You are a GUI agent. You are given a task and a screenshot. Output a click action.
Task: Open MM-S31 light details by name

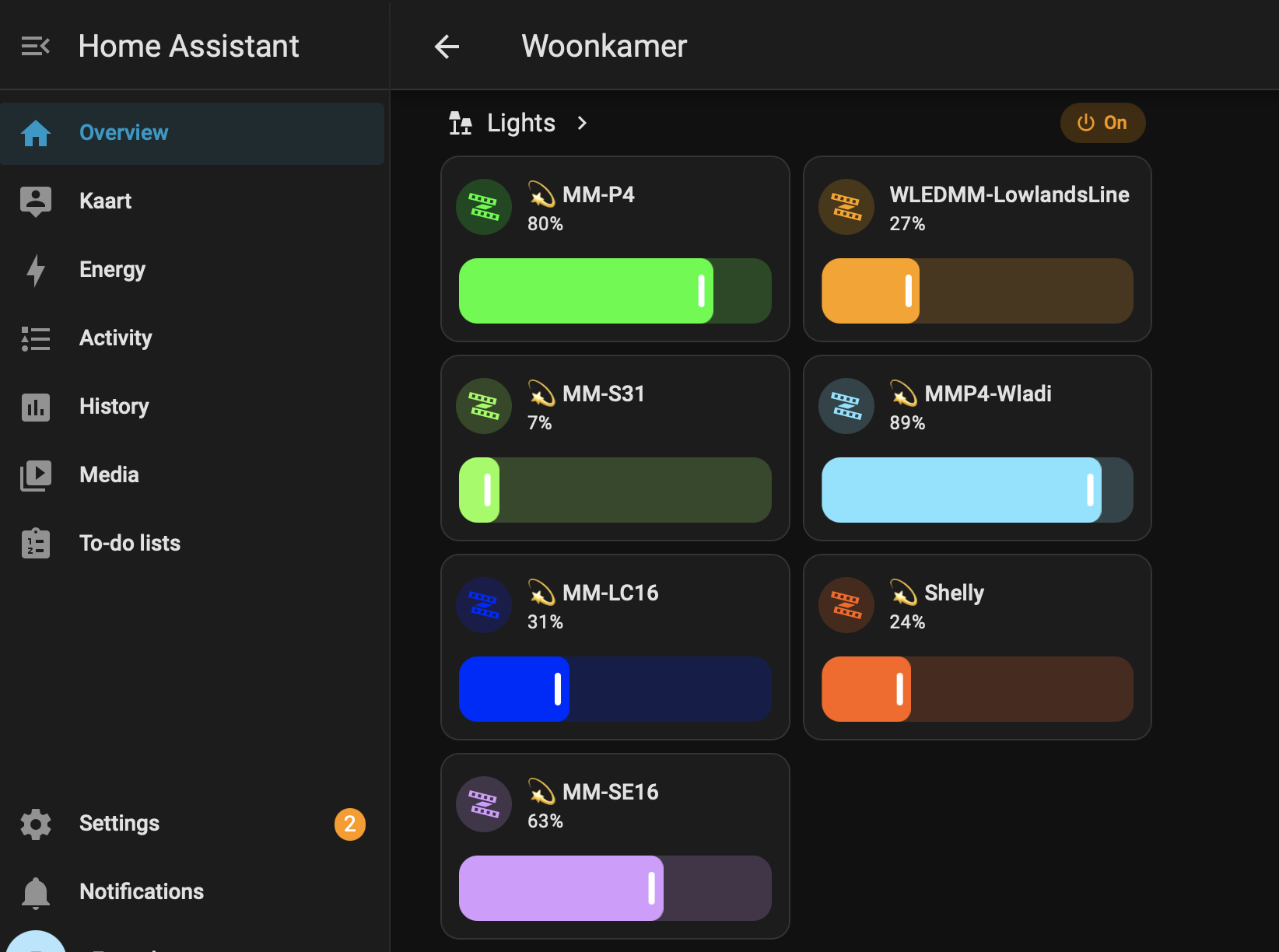[604, 394]
